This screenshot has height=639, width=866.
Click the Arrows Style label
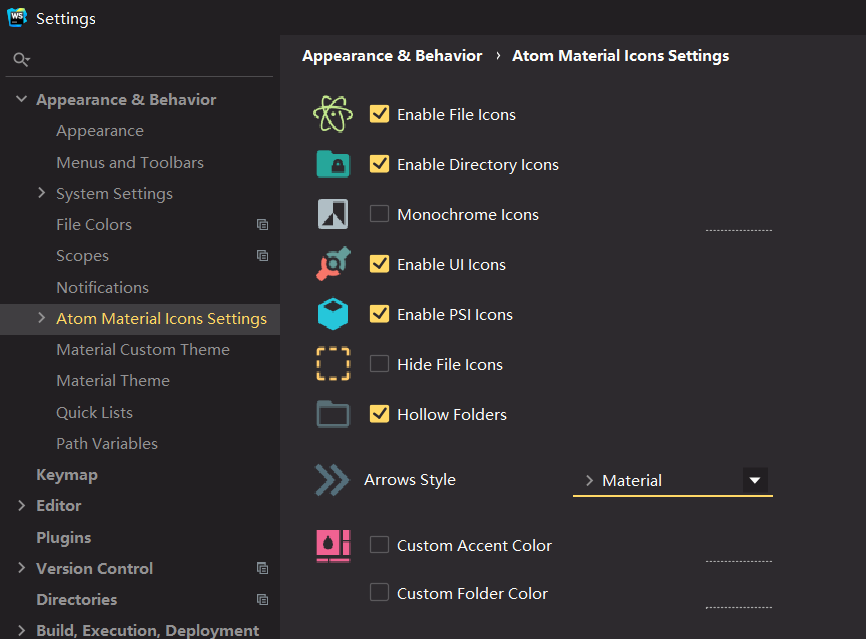(410, 479)
